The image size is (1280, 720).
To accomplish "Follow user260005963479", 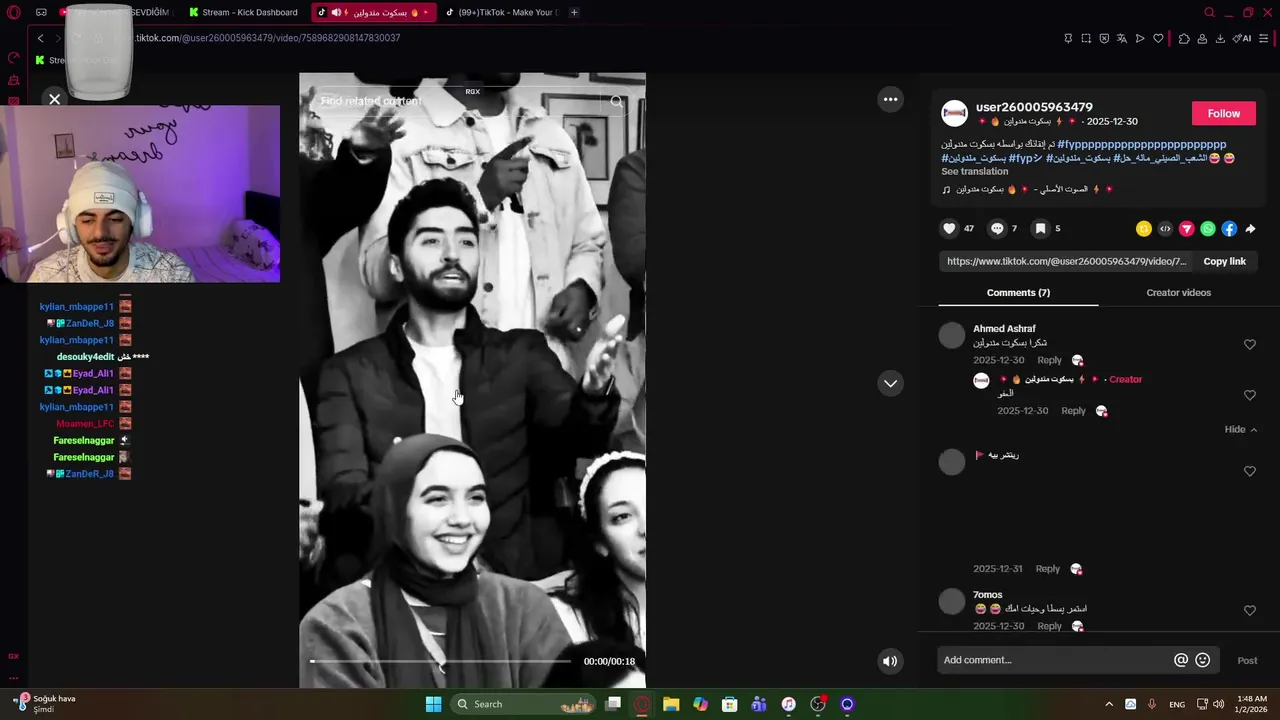I will coord(1223,113).
